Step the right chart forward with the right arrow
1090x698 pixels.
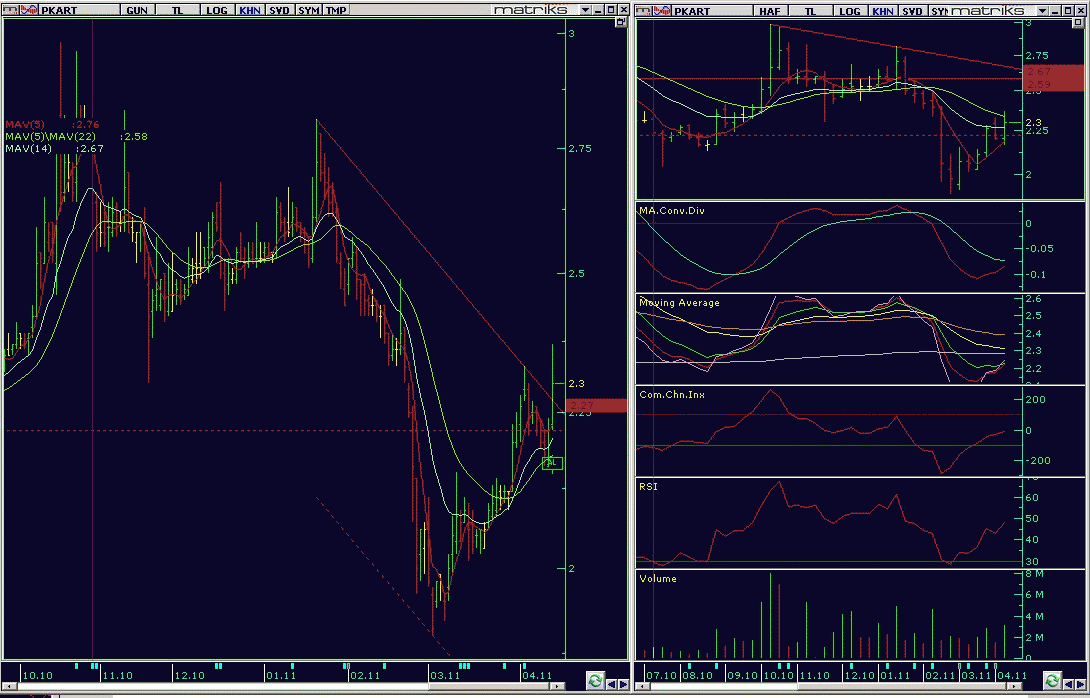coord(1080,684)
